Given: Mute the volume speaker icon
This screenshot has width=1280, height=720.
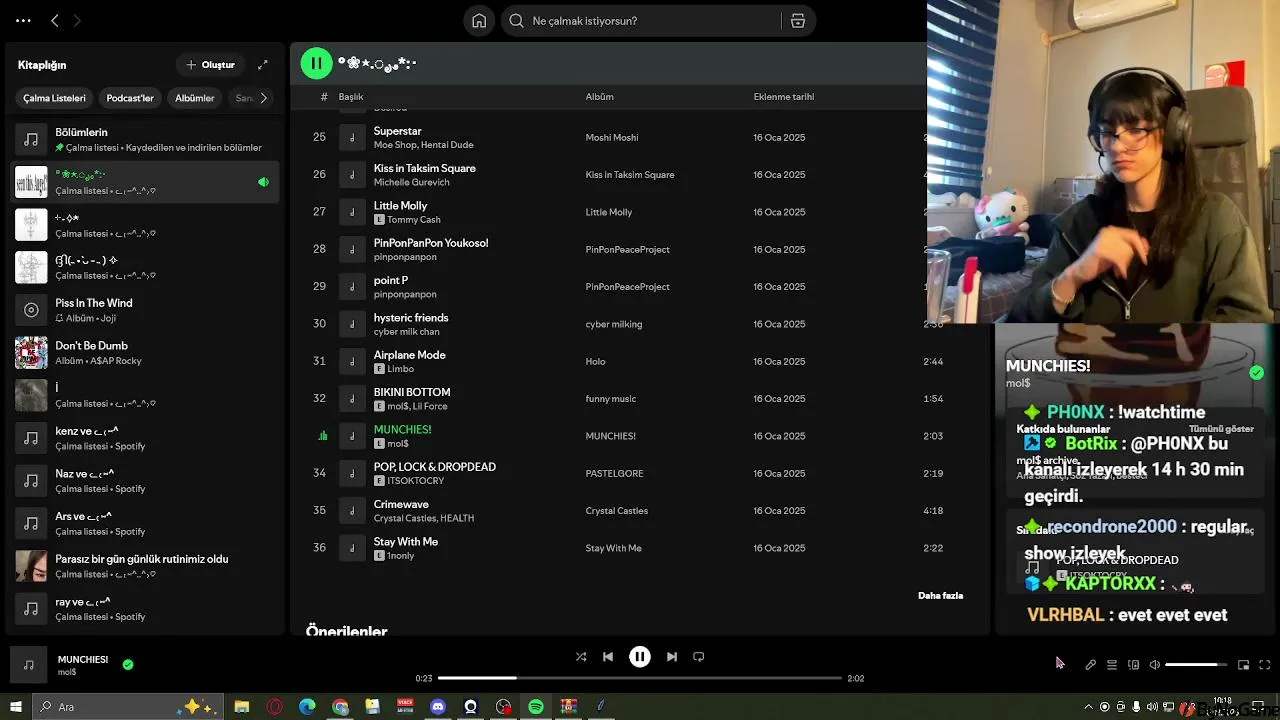Looking at the screenshot, I should pyautogui.click(x=1154, y=665).
